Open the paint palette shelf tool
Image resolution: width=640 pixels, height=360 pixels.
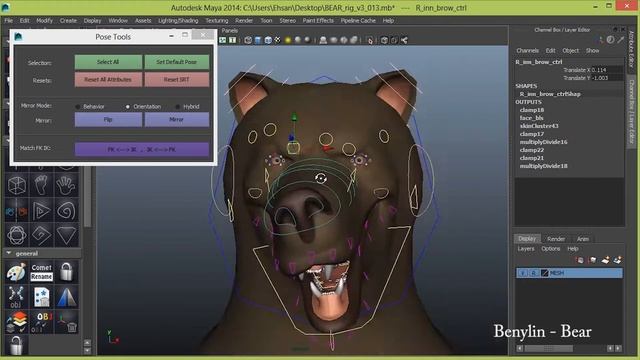pos(17,272)
